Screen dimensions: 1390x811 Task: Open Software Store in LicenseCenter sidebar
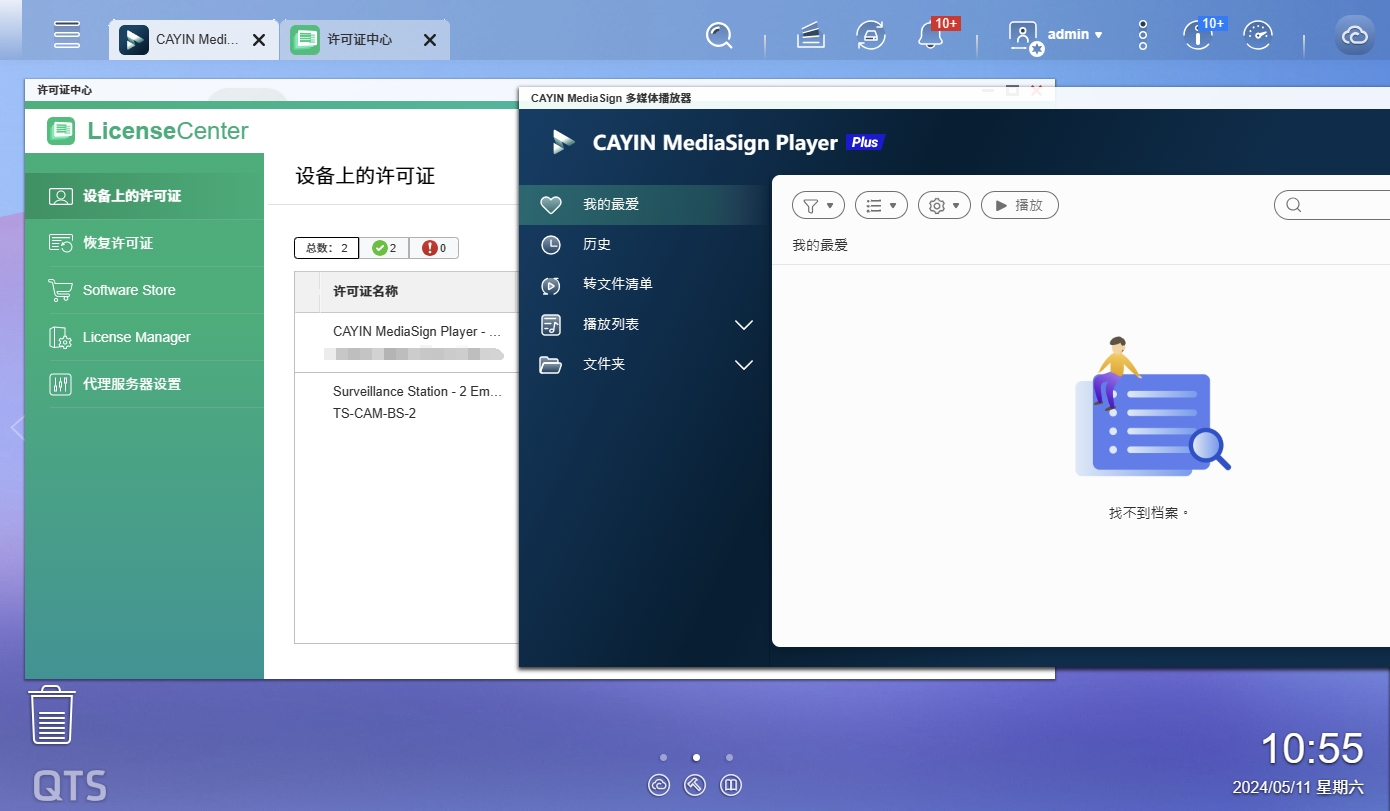coord(144,290)
